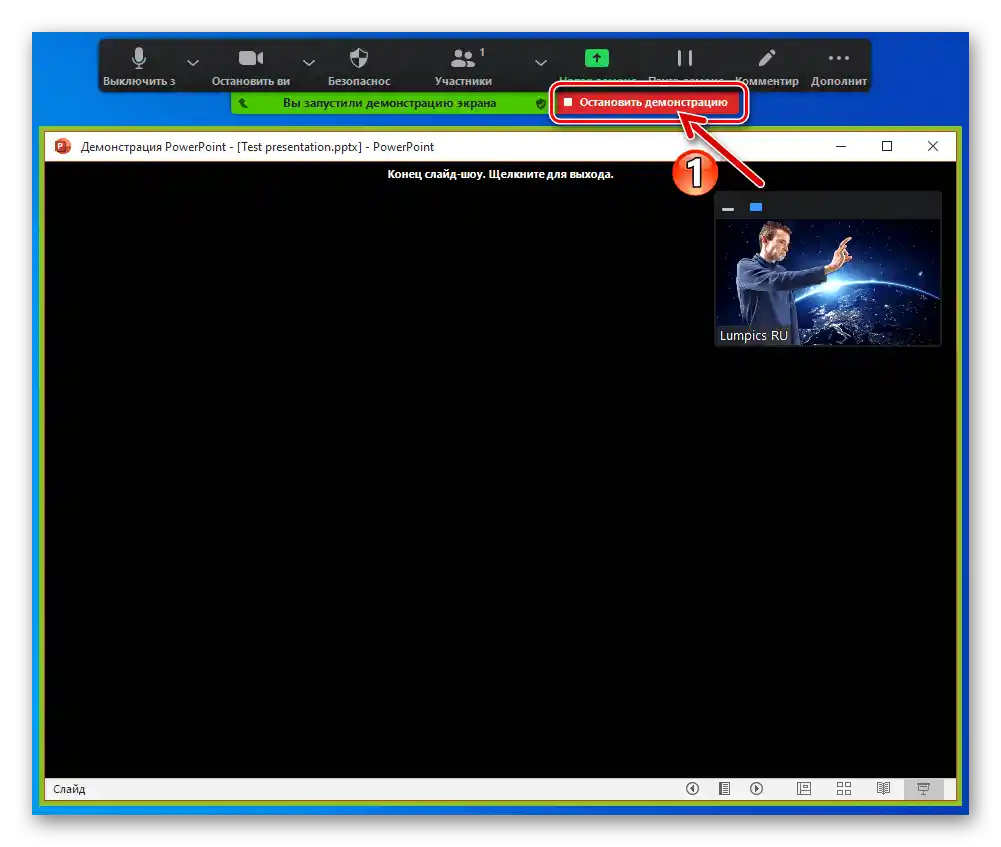
Task: Pause the current screen share
Action: tap(684, 57)
